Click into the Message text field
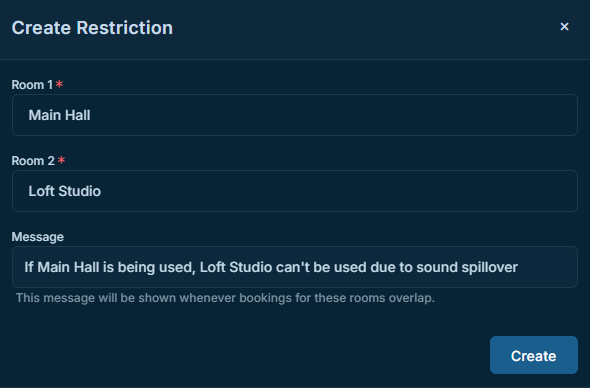 coord(295,267)
